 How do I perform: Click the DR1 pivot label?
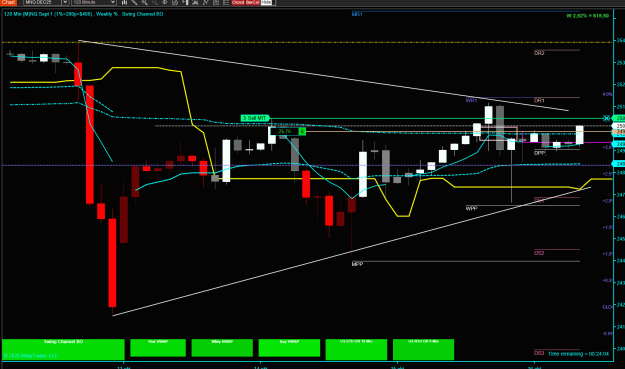pyautogui.click(x=539, y=100)
